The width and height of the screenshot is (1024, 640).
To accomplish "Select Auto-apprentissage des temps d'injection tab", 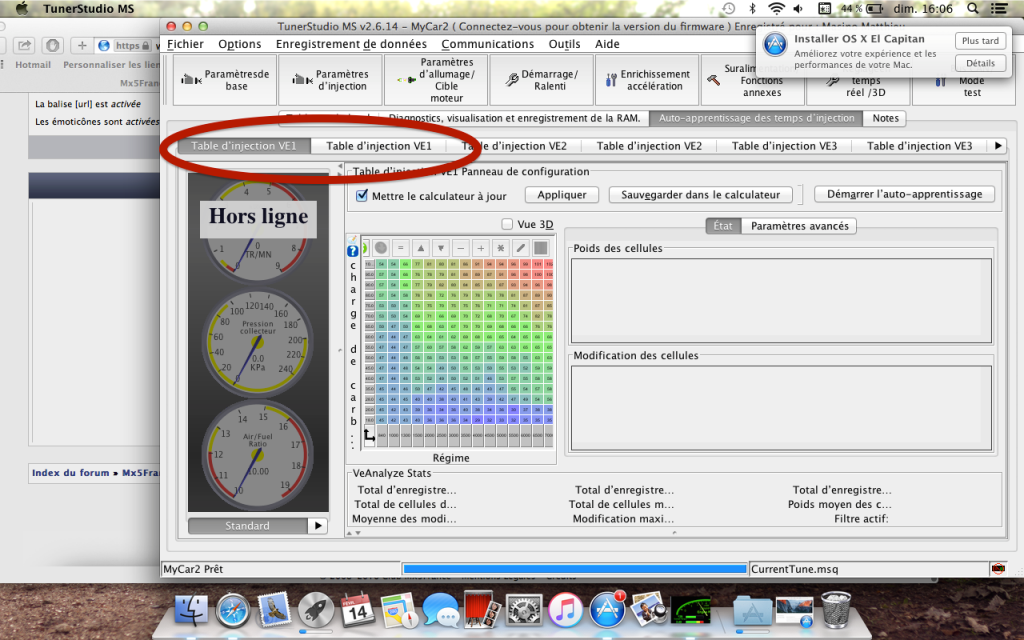I will (x=756, y=118).
